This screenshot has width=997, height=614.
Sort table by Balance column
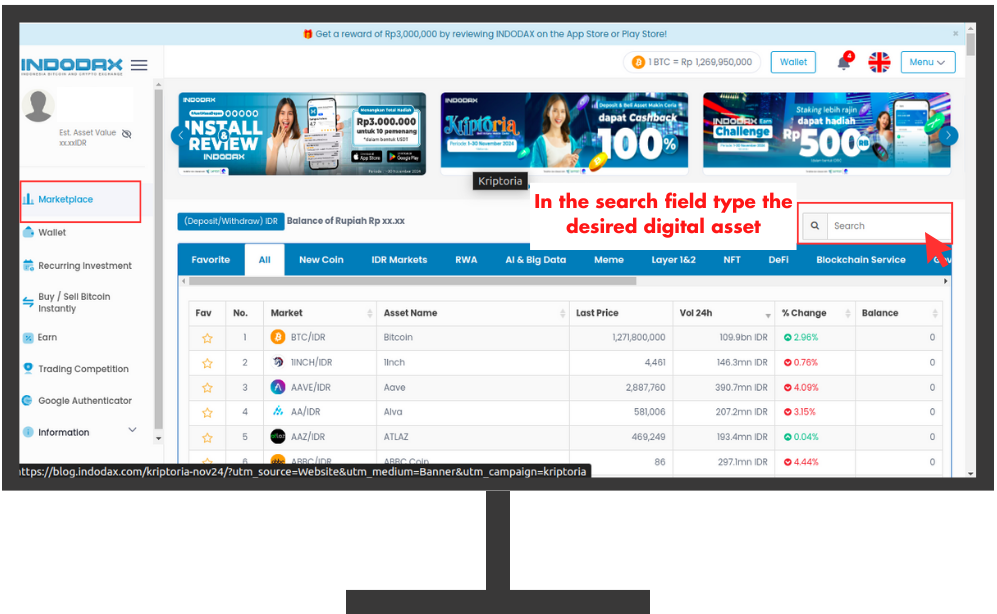(935, 313)
